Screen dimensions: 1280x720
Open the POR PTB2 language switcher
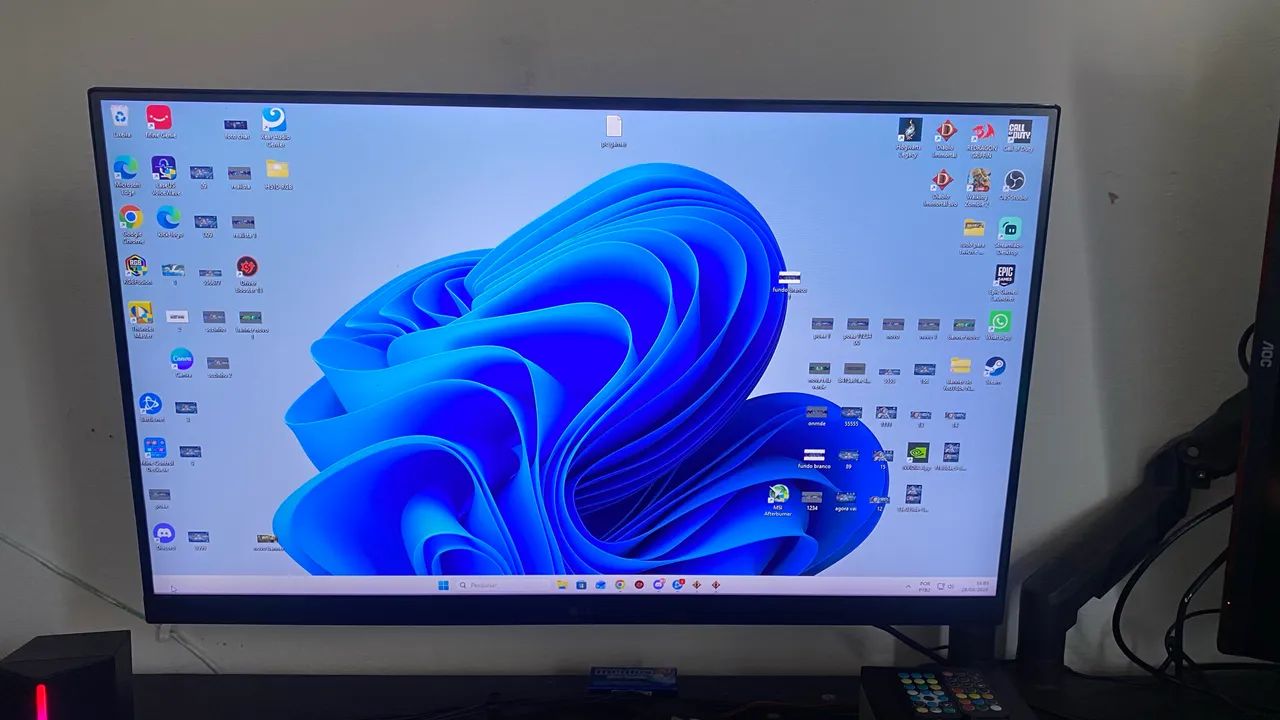(925, 585)
